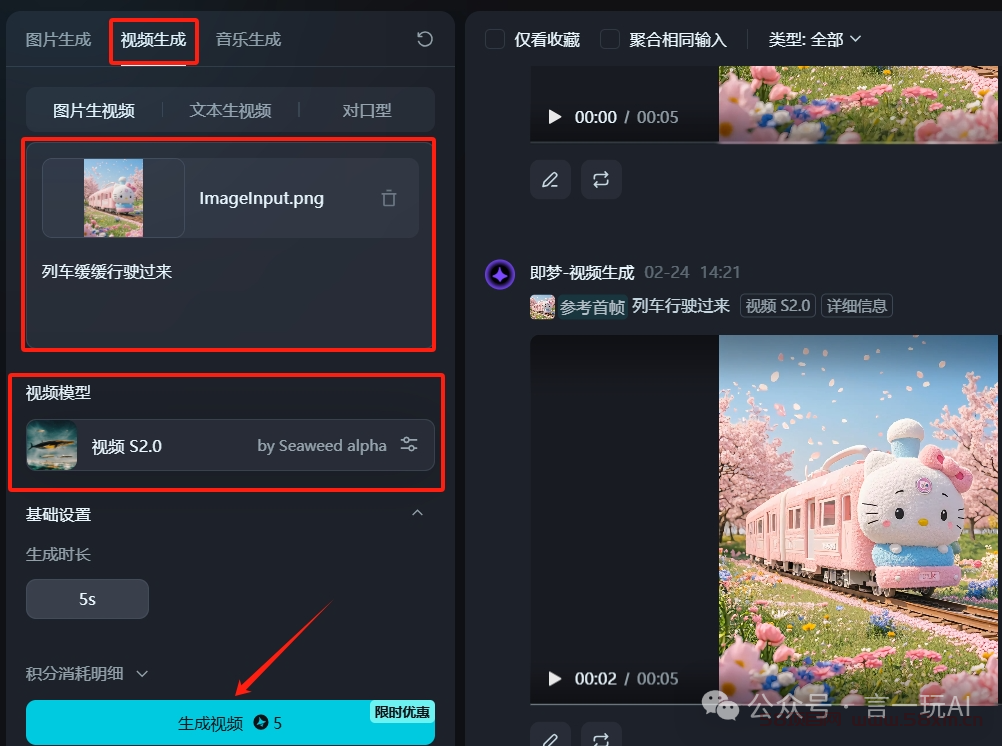Click the 视频模型 heading
Image resolution: width=1002 pixels, height=746 pixels.
click(58, 392)
